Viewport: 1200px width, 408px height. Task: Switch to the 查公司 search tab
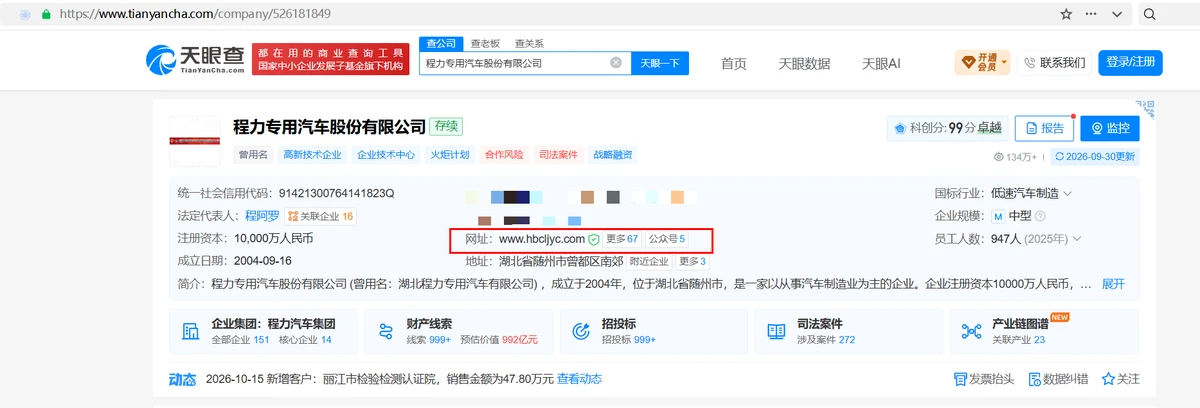point(441,43)
